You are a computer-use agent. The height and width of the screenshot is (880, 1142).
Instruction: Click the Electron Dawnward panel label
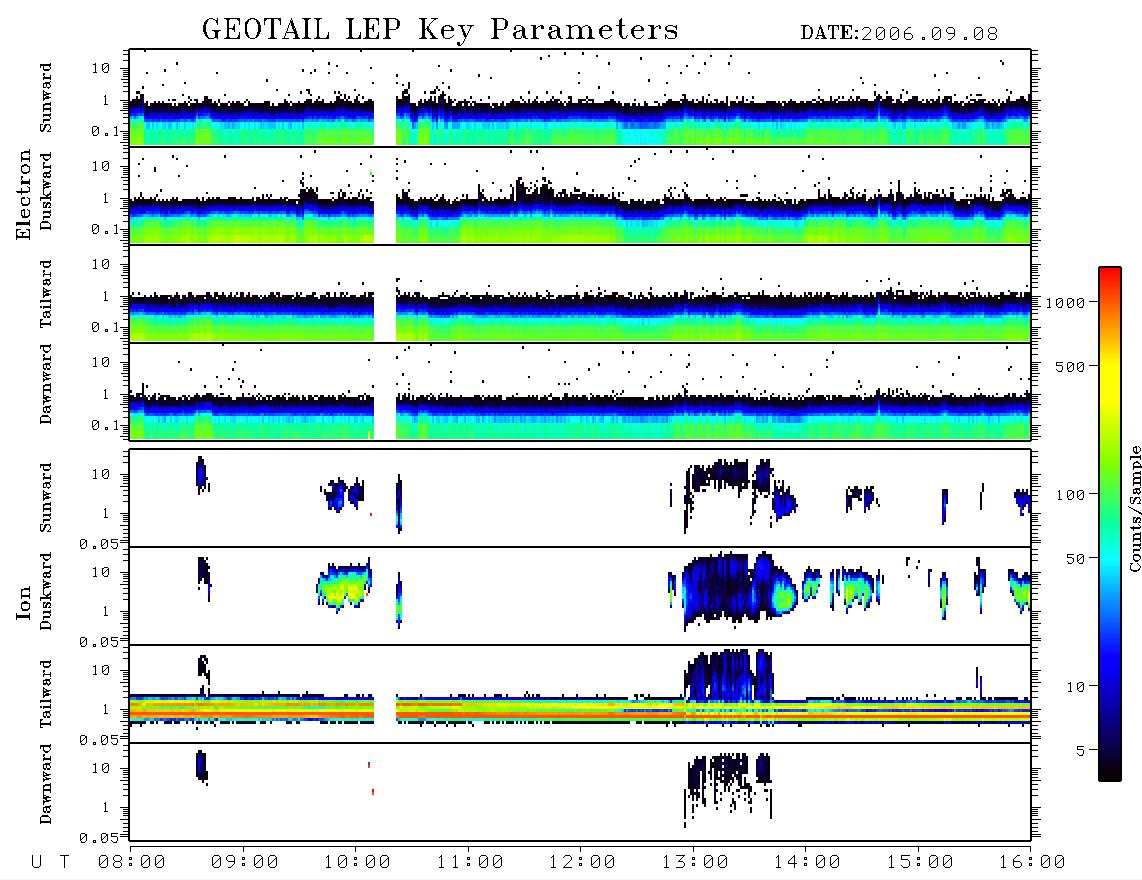(46, 385)
